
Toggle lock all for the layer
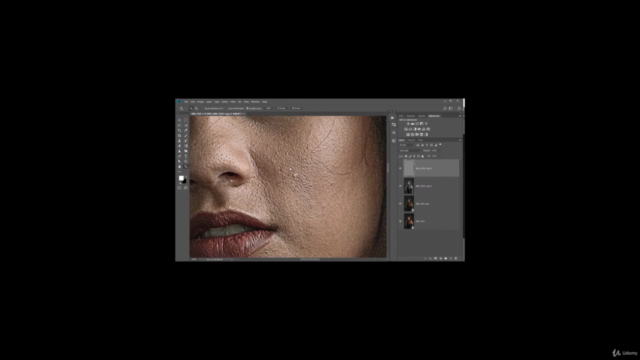(422, 156)
